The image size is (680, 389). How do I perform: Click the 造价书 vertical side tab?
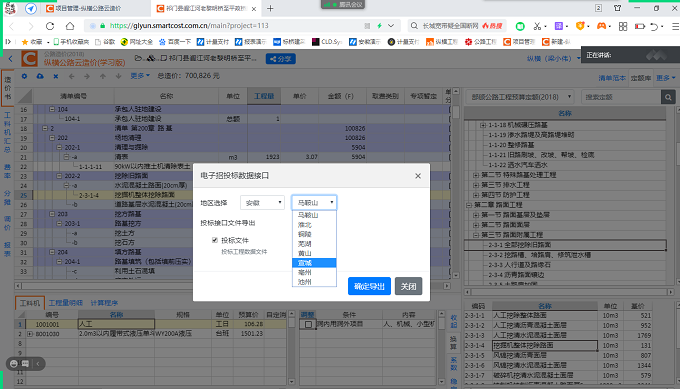tap(8, 88)
